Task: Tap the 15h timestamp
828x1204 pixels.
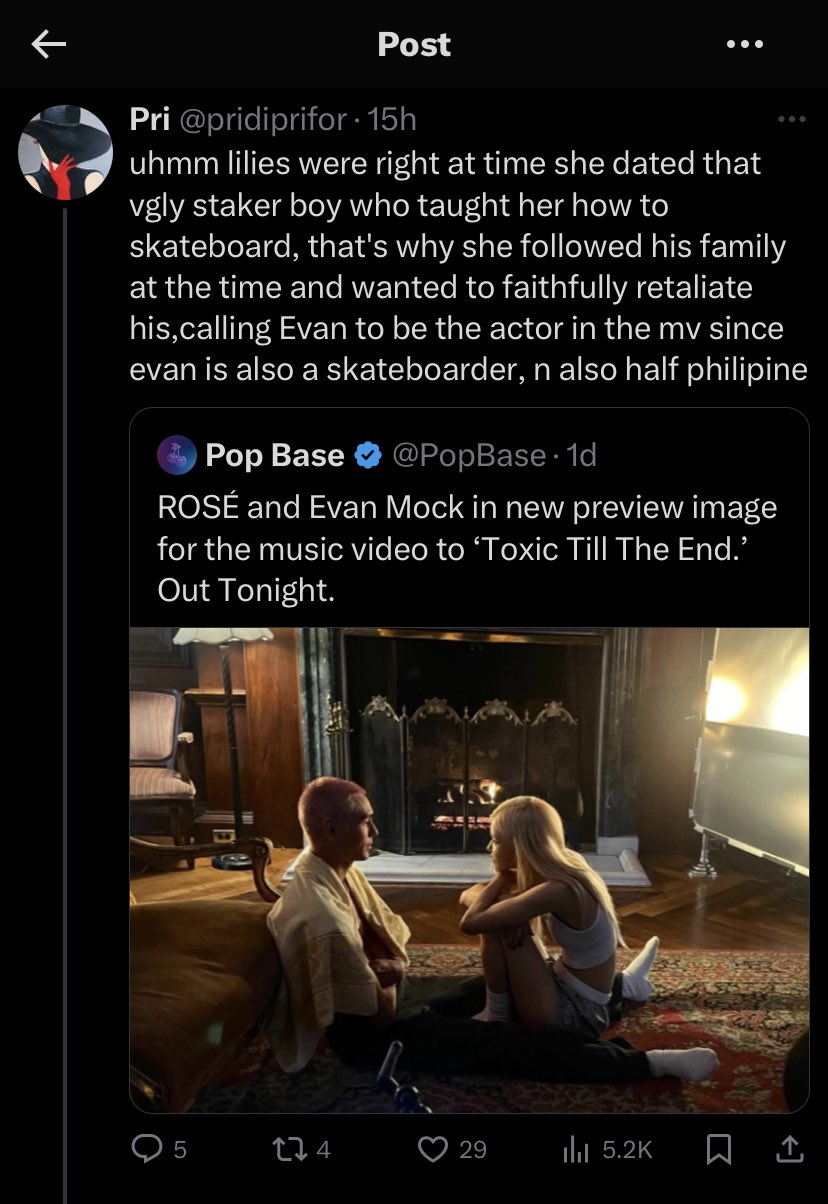Action: tap(391, 120)
